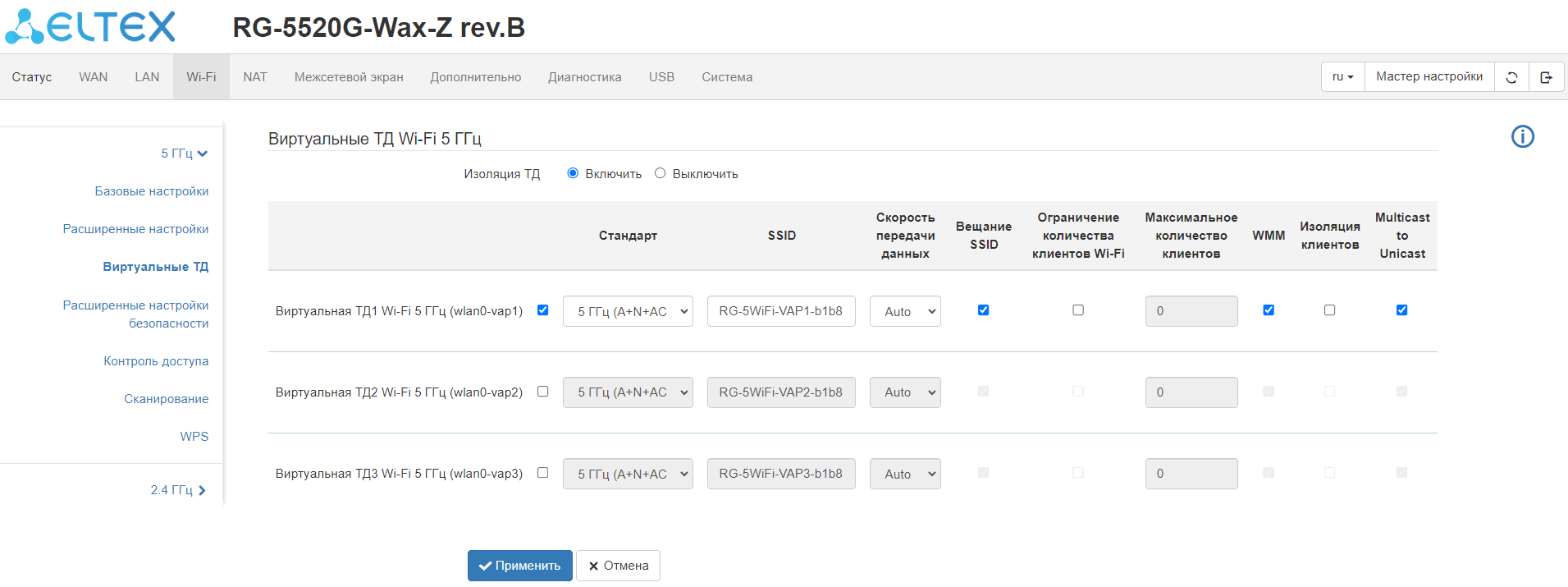The image size is (1568, 587).
Task: Open the NAT menu tab
Action: point(254,77)
